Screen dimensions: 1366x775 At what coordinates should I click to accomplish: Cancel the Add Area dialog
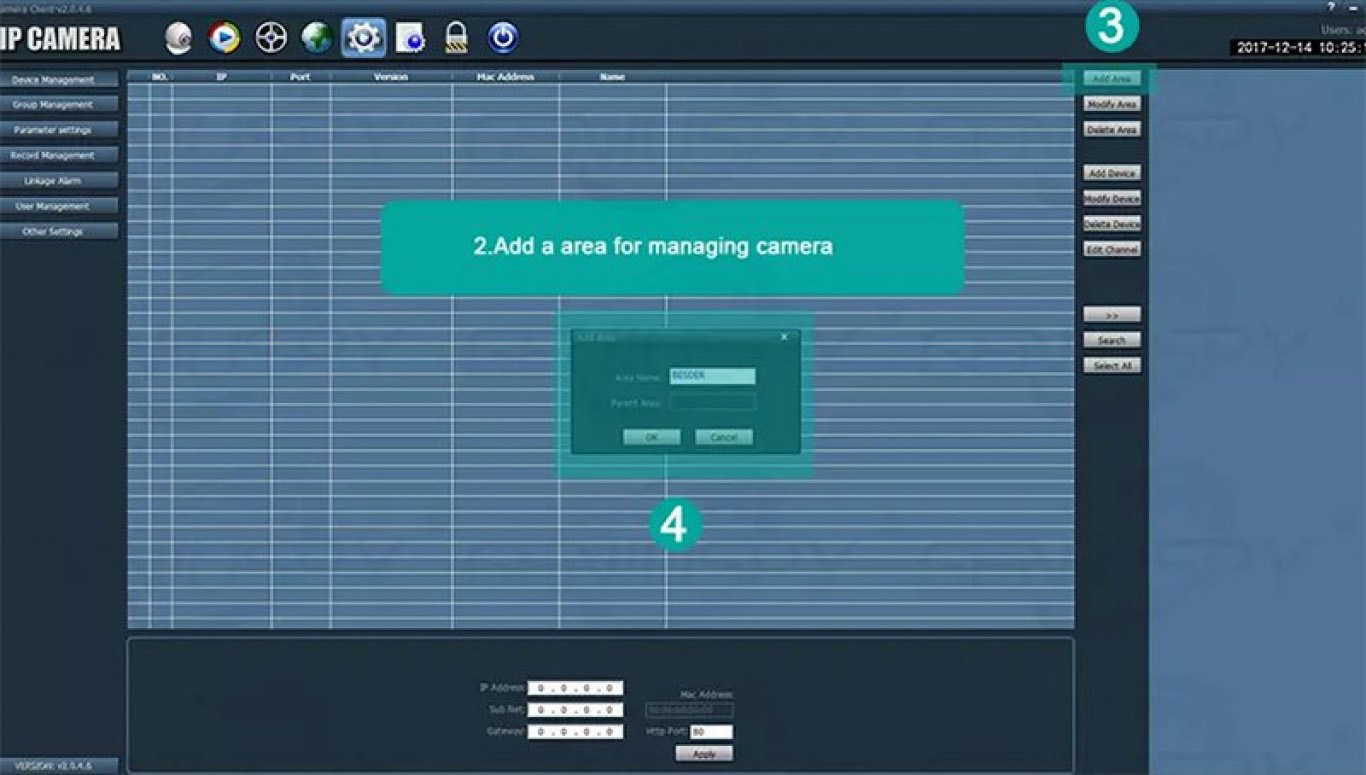(724, 437)
